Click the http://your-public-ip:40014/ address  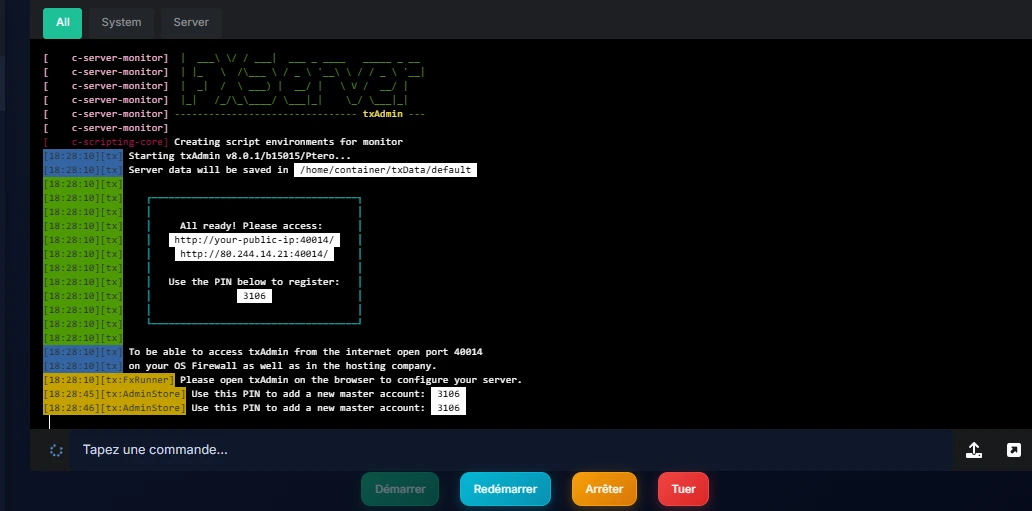coord(254,240)
